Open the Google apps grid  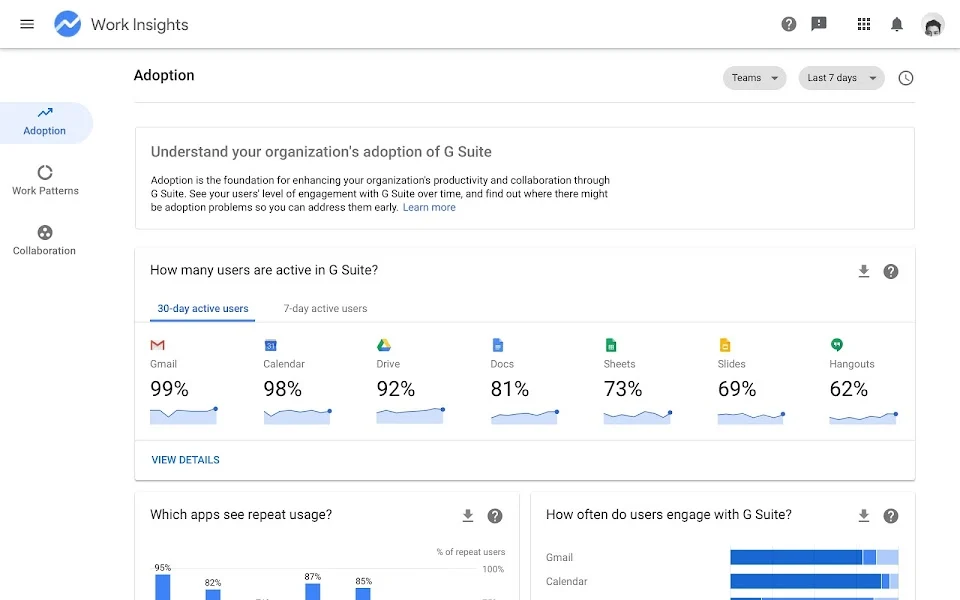click(864, 24)
